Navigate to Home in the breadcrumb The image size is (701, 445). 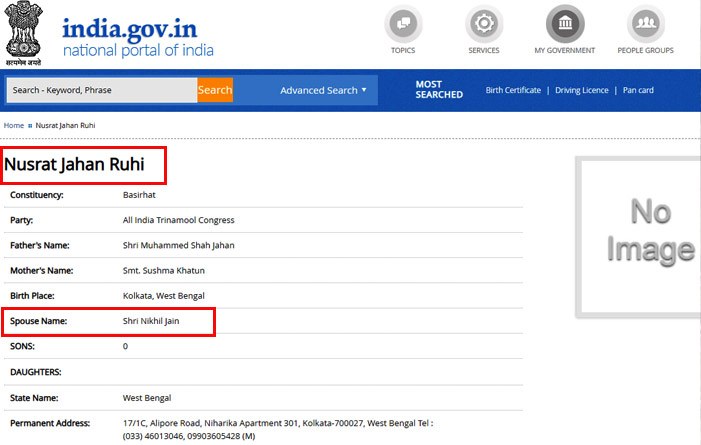click(x=14, y=125)
